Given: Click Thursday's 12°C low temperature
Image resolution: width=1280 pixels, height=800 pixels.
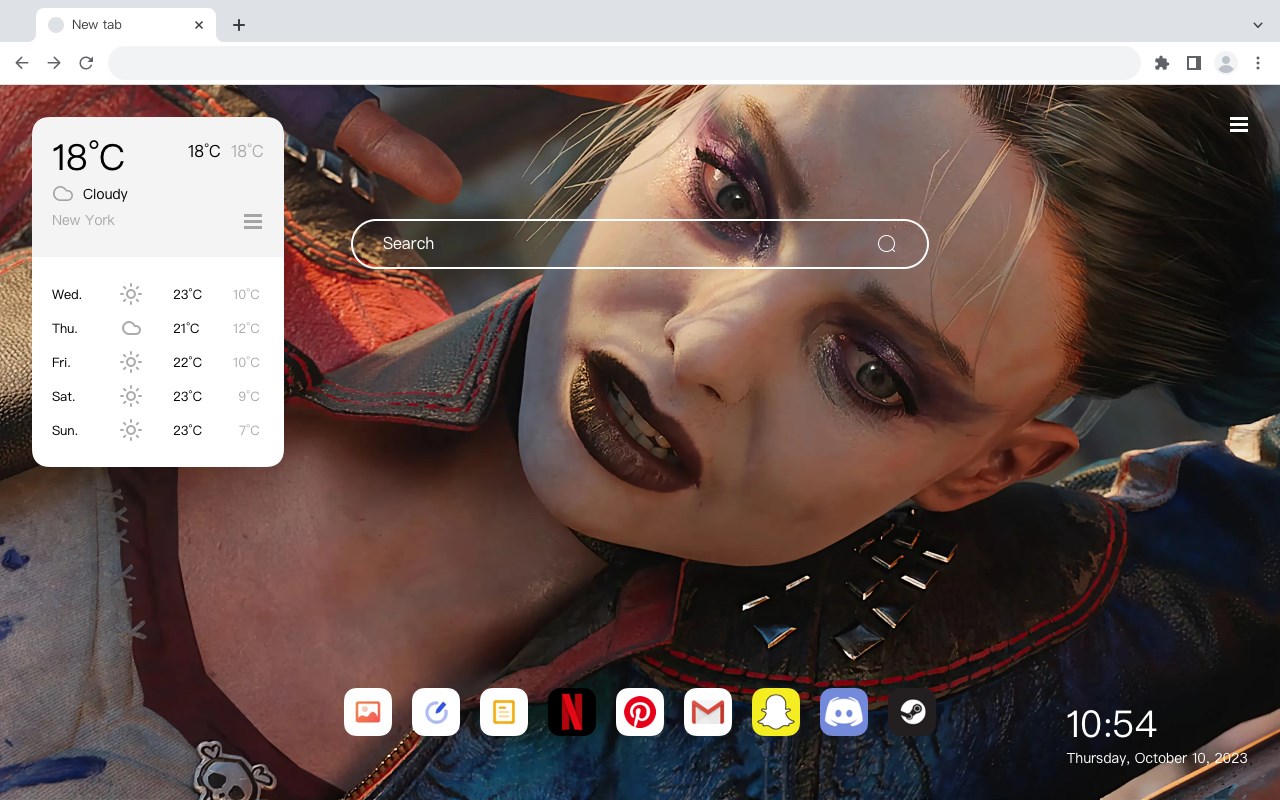Looking at the screenshot, I should (x=247, y=328).
